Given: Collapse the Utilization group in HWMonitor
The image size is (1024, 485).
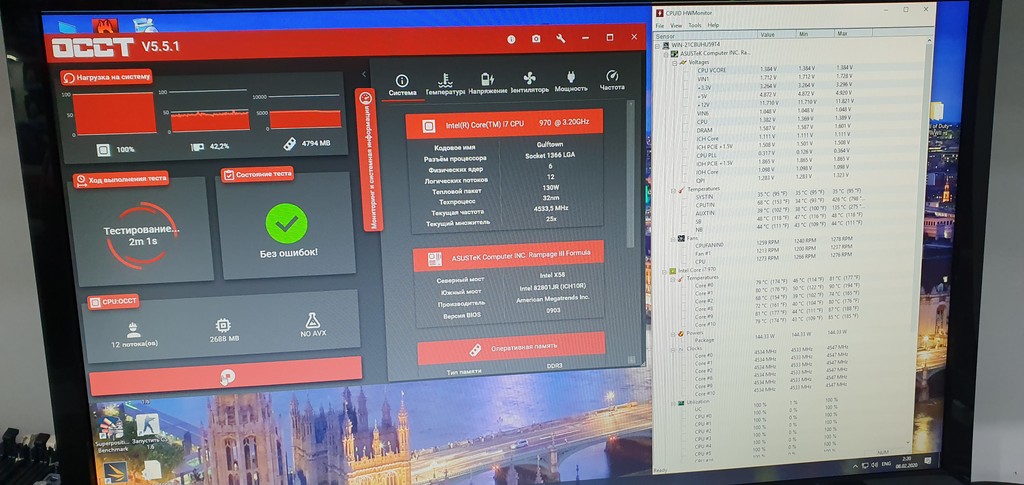Looking at the screenshot, I should [x=671, y=403].
